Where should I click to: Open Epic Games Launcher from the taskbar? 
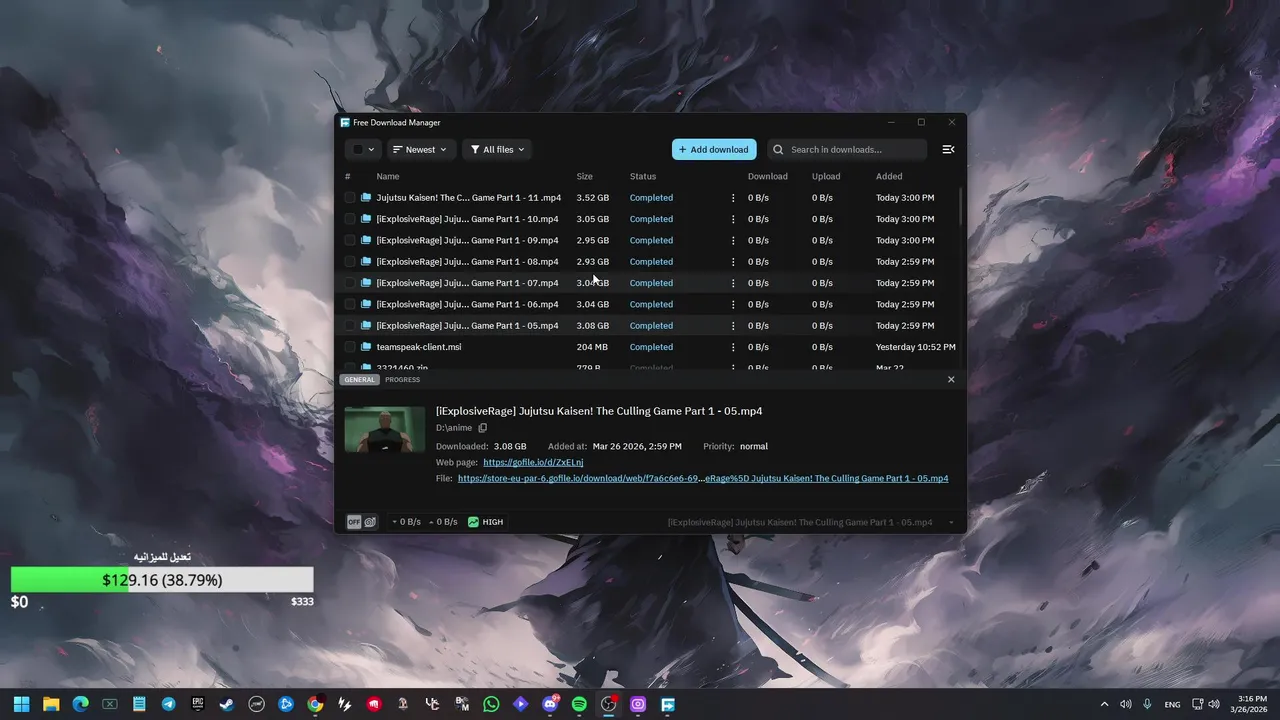(x=198, y=704)
